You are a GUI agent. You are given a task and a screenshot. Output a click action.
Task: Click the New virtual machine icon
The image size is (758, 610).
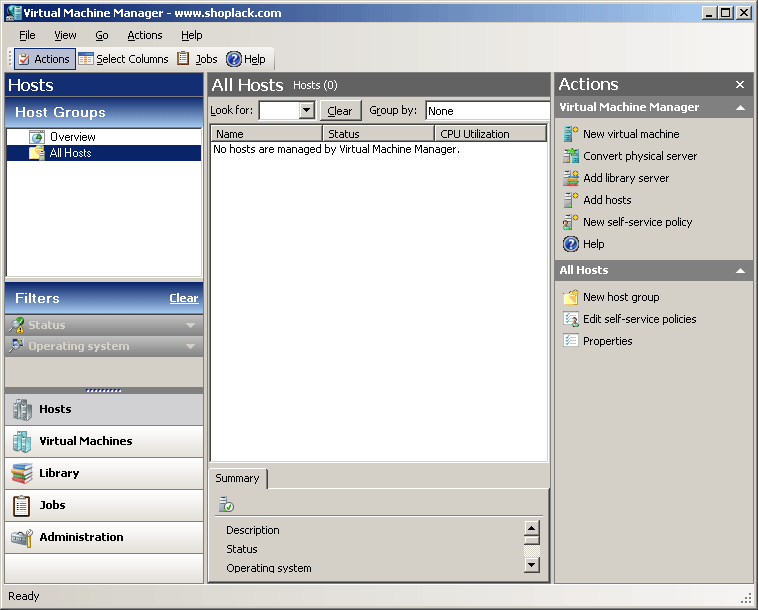point(571,134)
